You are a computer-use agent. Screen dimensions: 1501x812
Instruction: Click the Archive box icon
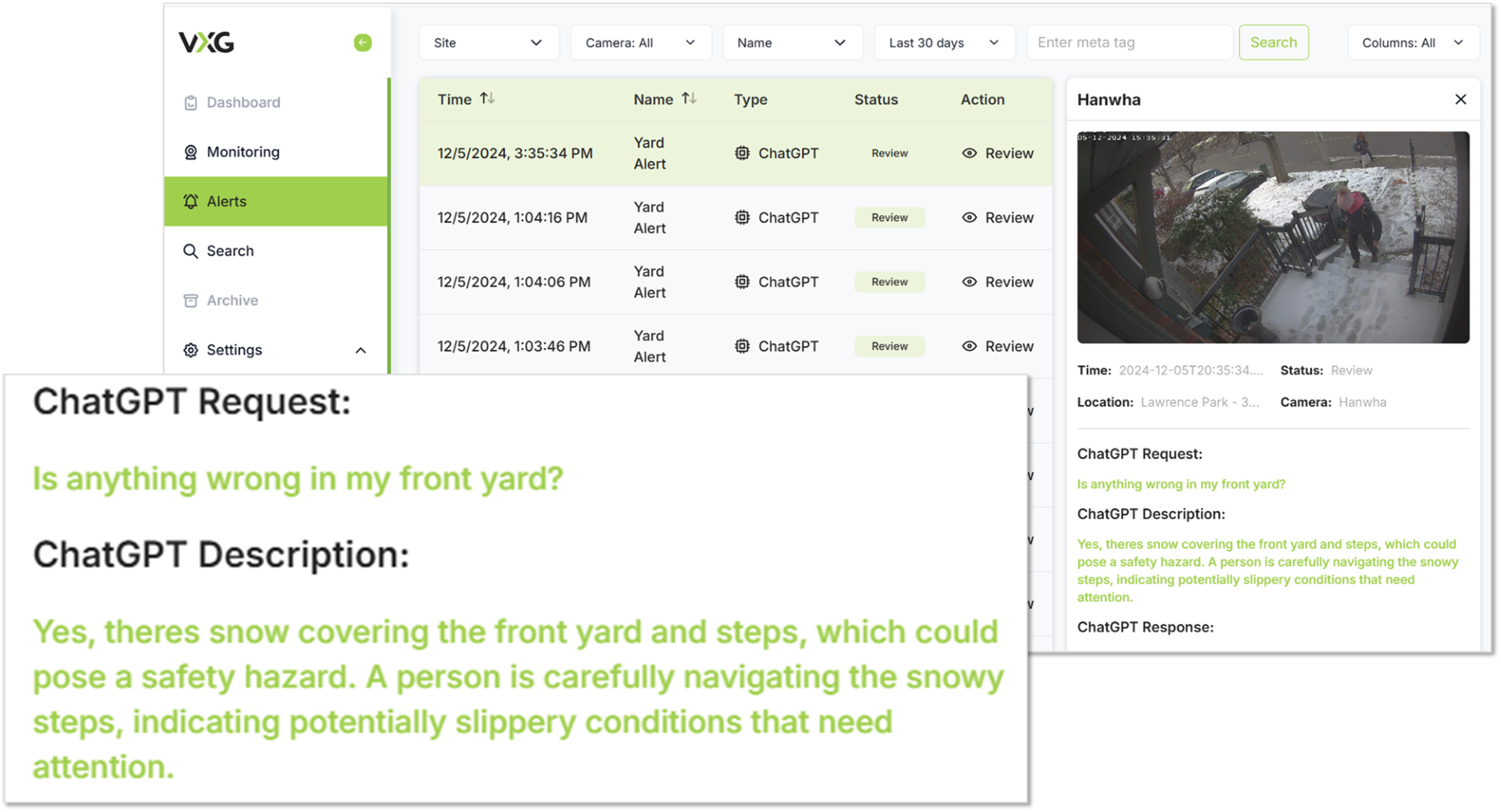tap(191, 301)
